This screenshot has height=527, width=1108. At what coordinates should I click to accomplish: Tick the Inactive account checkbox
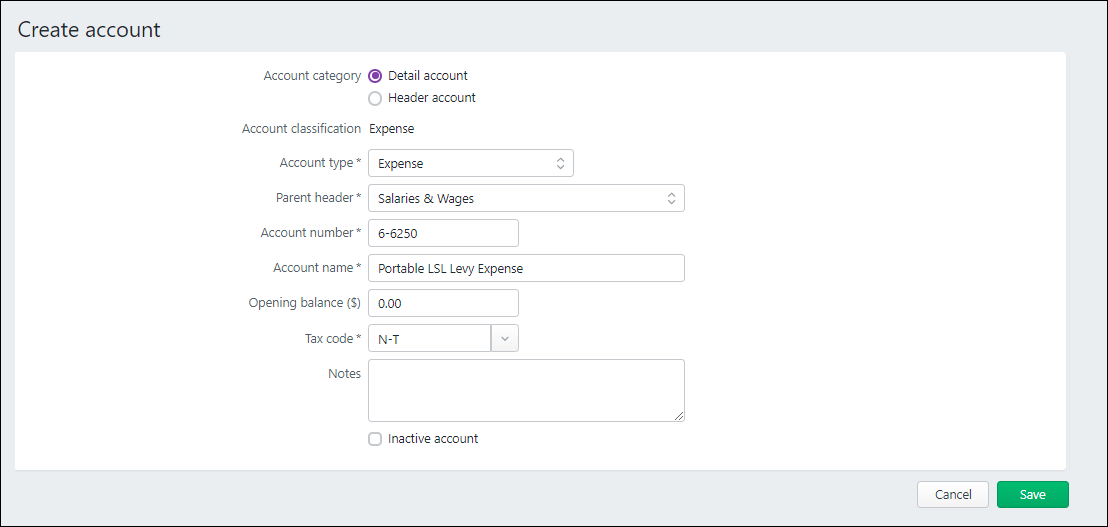click(x=375, y=439)
